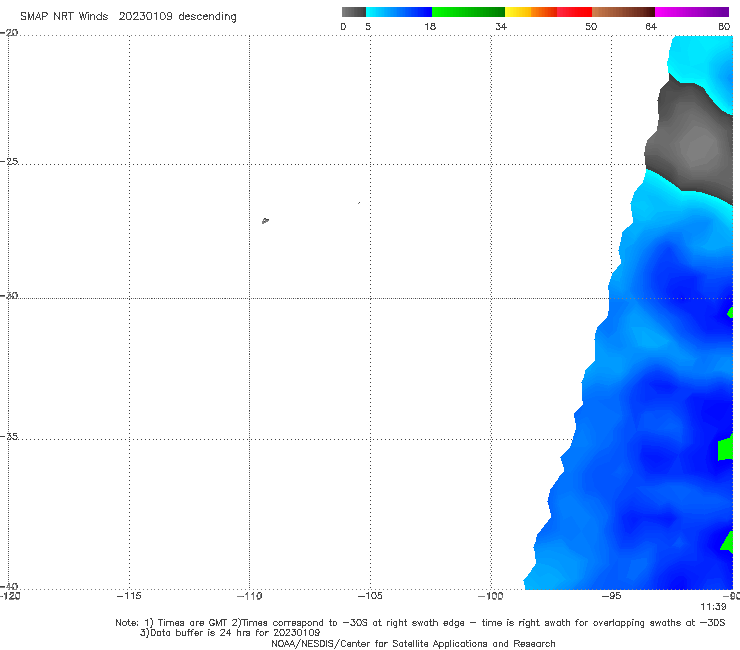Click the magenta segment of the color bar
The height and width of the screenshot is (650, 740).
[x=692, y=12]
